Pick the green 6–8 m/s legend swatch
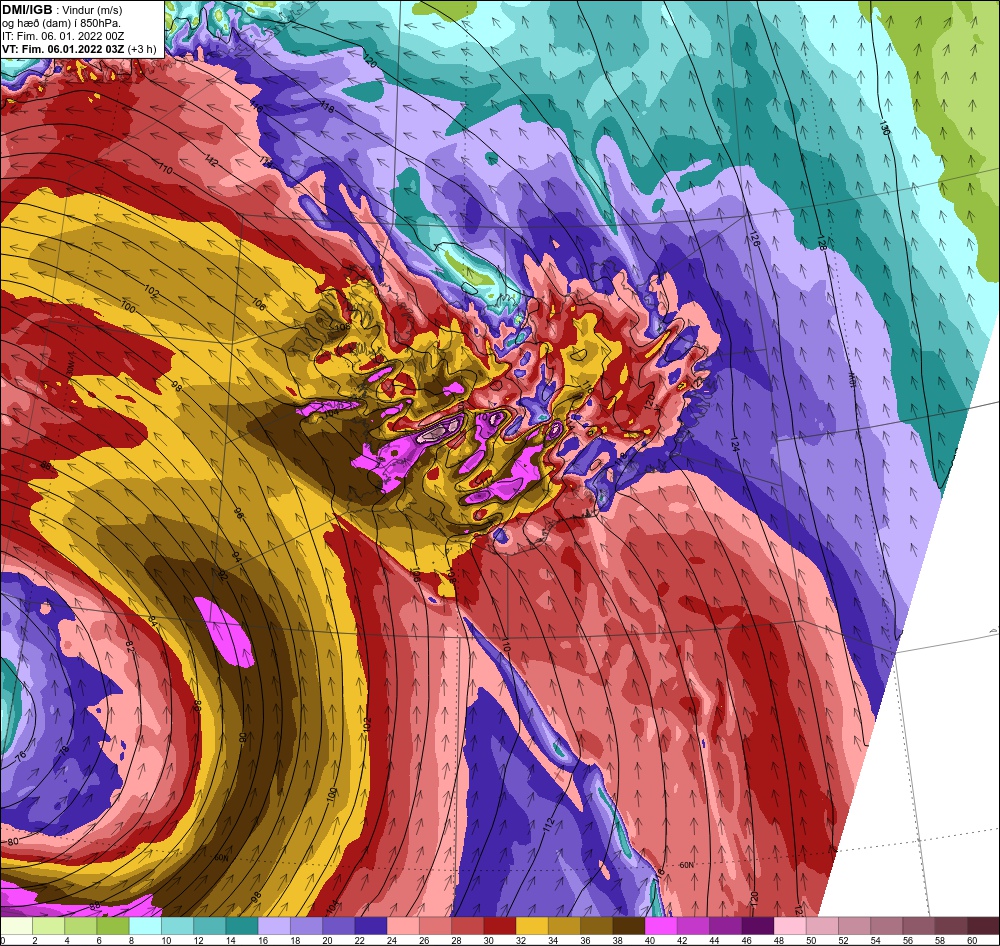Screen dimensions: 1000x946 113,926
